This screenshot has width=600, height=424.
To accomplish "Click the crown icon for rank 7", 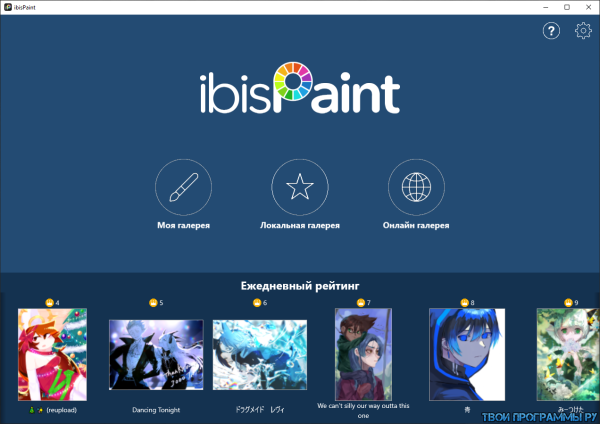I will pos(360,303).
